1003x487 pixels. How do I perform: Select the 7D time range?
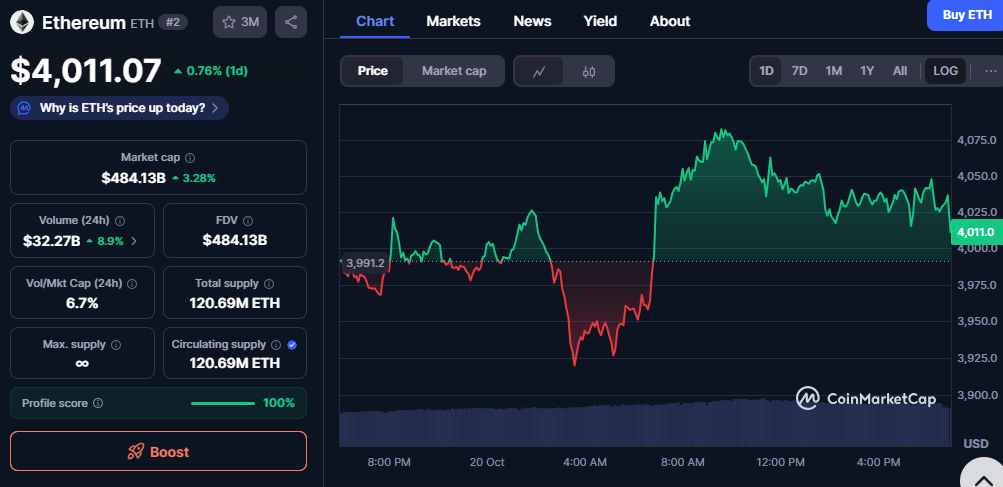pos(799,71)
